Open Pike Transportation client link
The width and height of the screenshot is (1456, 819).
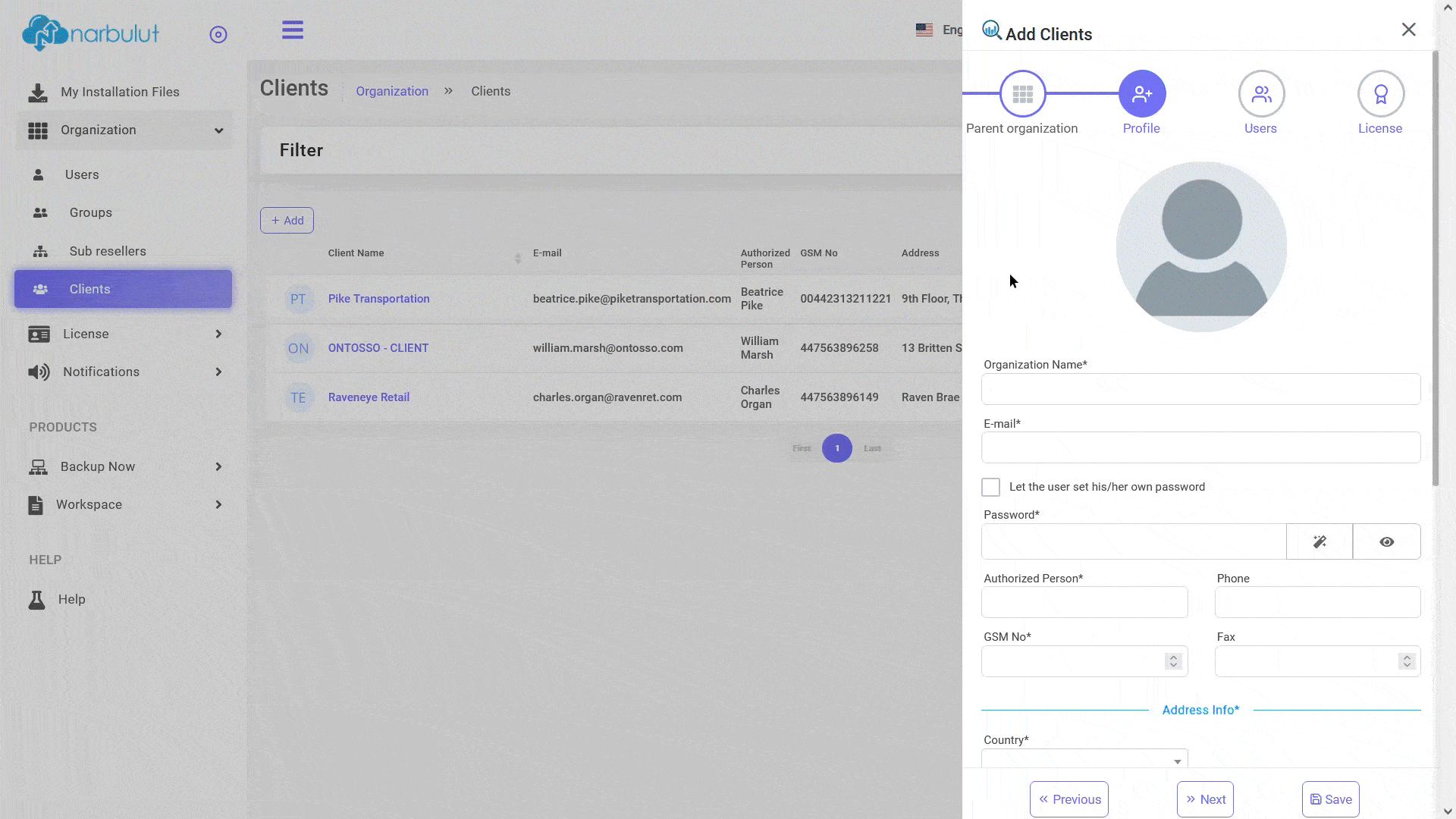[x=378, y=300]
